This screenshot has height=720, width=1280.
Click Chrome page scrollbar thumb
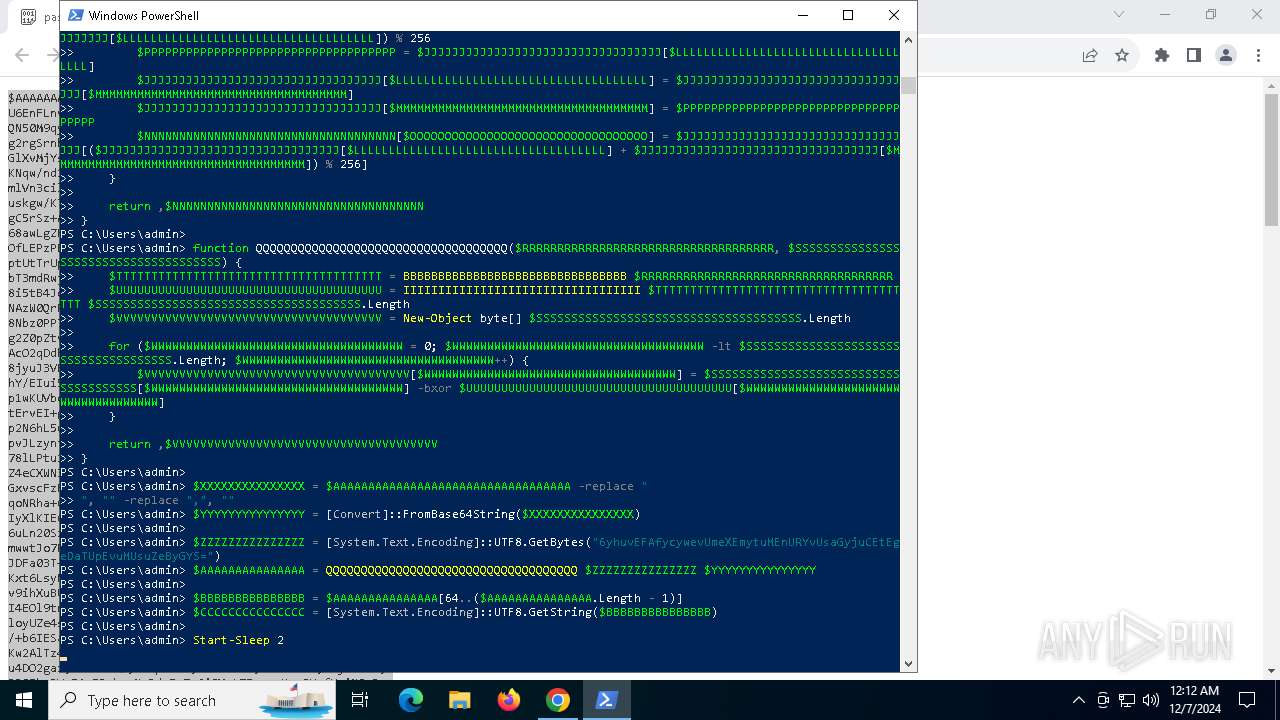1272,160
